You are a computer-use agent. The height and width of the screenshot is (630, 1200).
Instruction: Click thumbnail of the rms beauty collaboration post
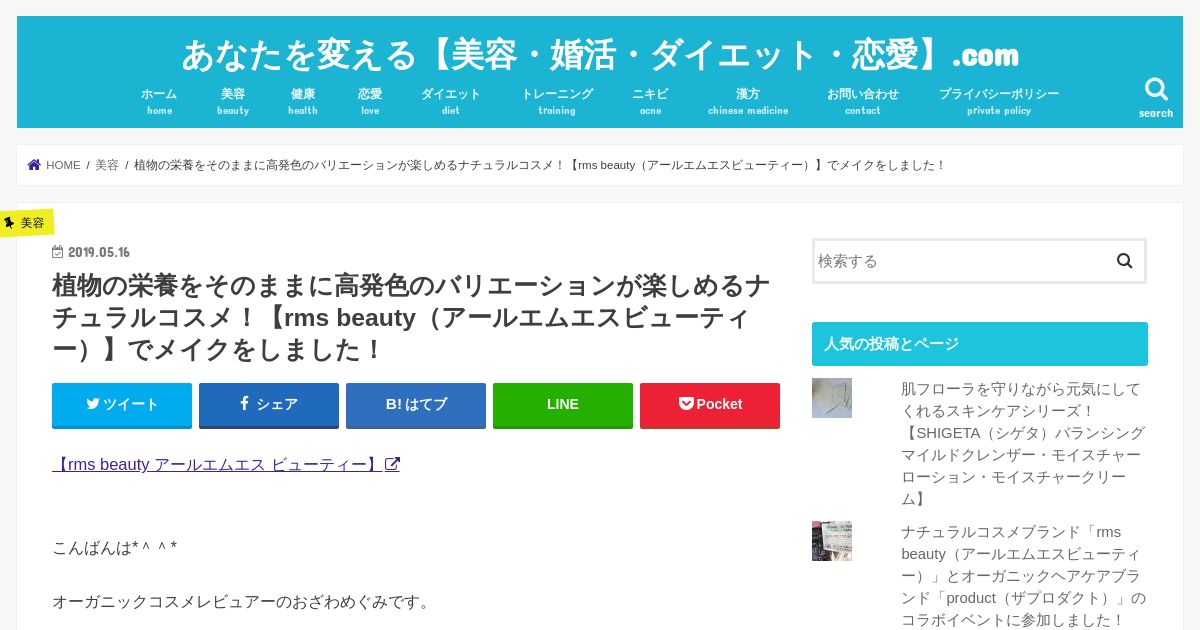point(832,541)
